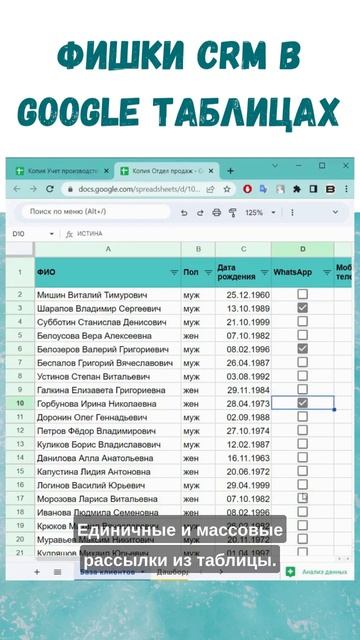Tick WhatsApp for Устинов Степан Витальевич
This screenshot has height=640, width=360.
pyautogui.click(x=302, y=376)
